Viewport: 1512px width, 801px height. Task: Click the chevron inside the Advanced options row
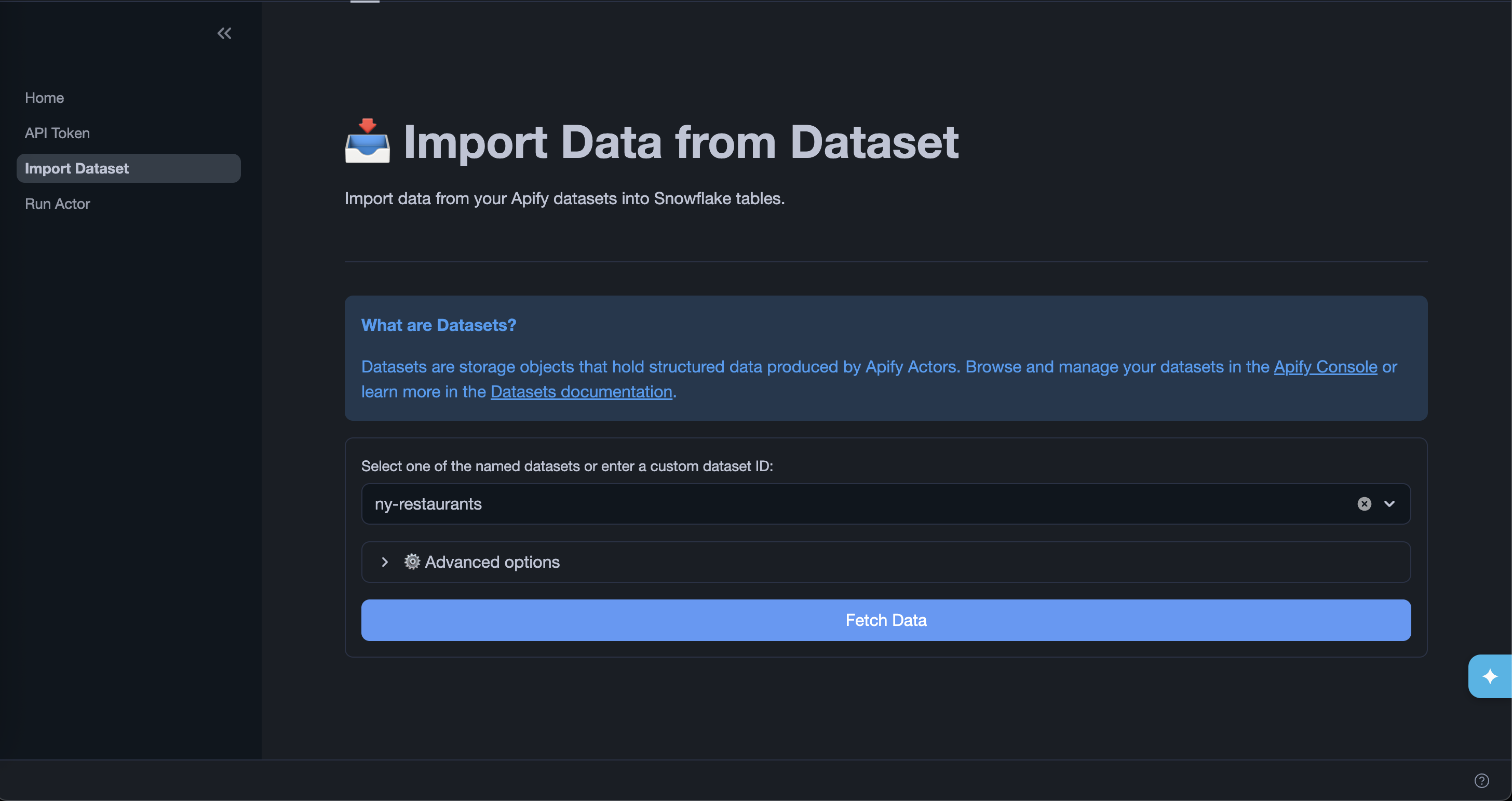385,562
